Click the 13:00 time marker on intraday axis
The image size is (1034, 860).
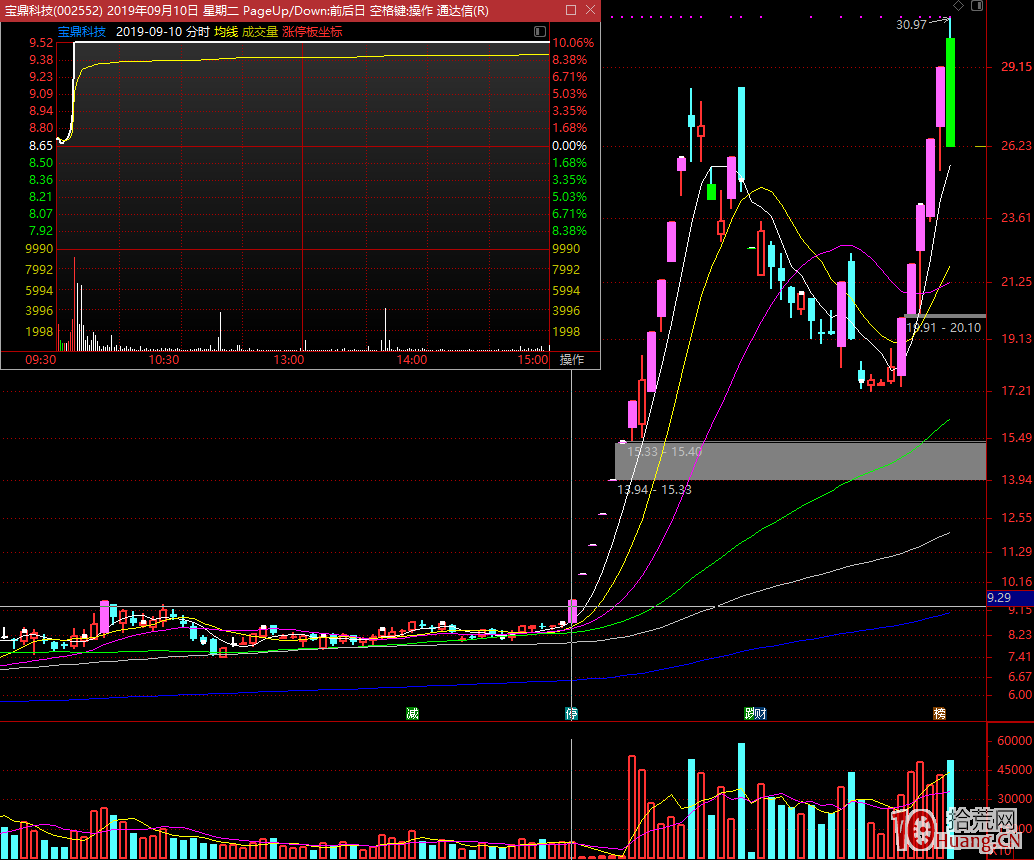289,360
